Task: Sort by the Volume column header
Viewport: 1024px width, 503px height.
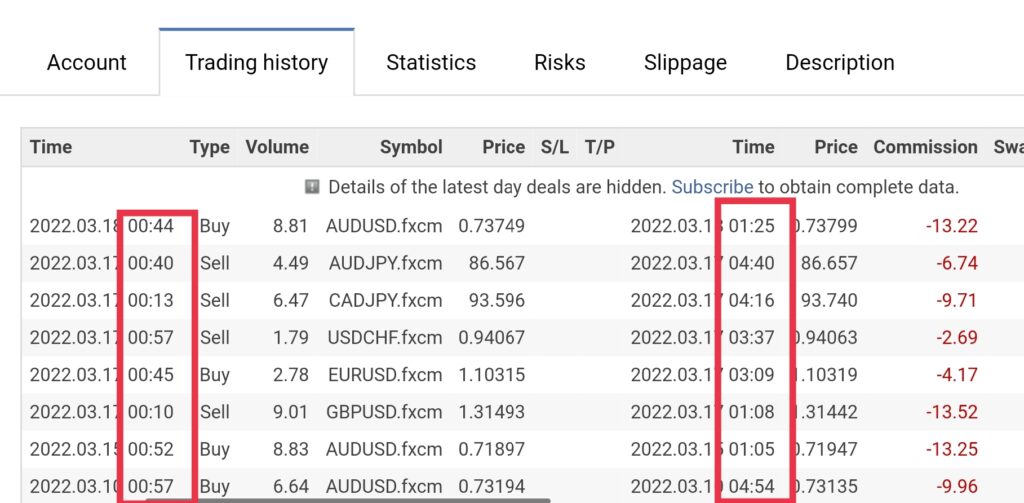Action: point(277,147)
